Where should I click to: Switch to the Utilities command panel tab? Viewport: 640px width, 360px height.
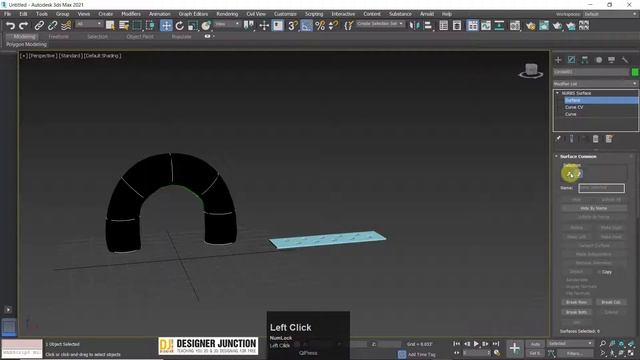[x=625, y=60]
